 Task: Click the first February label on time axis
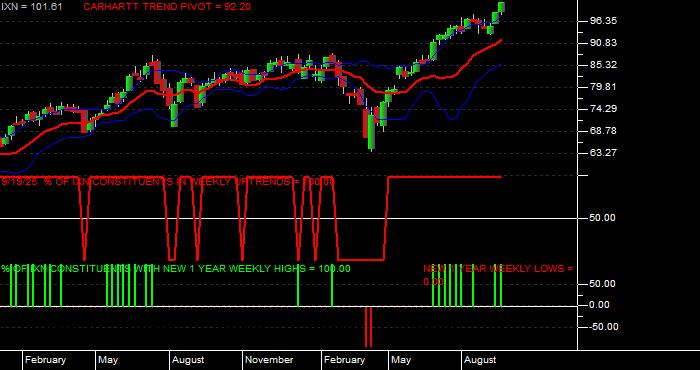[x=45, y=360]
